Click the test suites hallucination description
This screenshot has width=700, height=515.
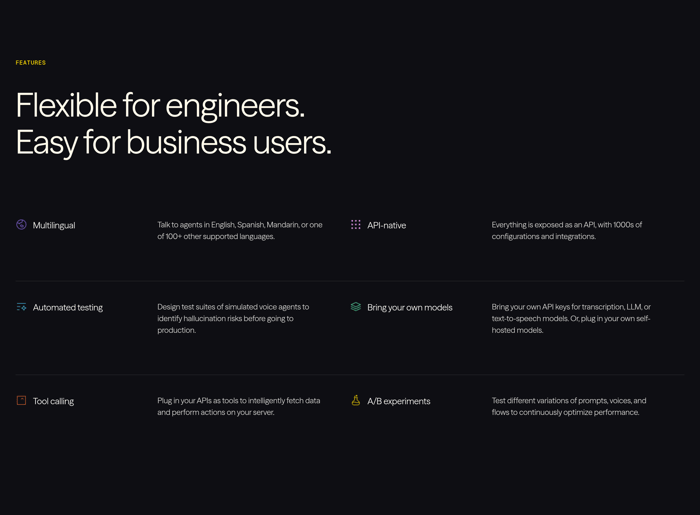(233, 318)
